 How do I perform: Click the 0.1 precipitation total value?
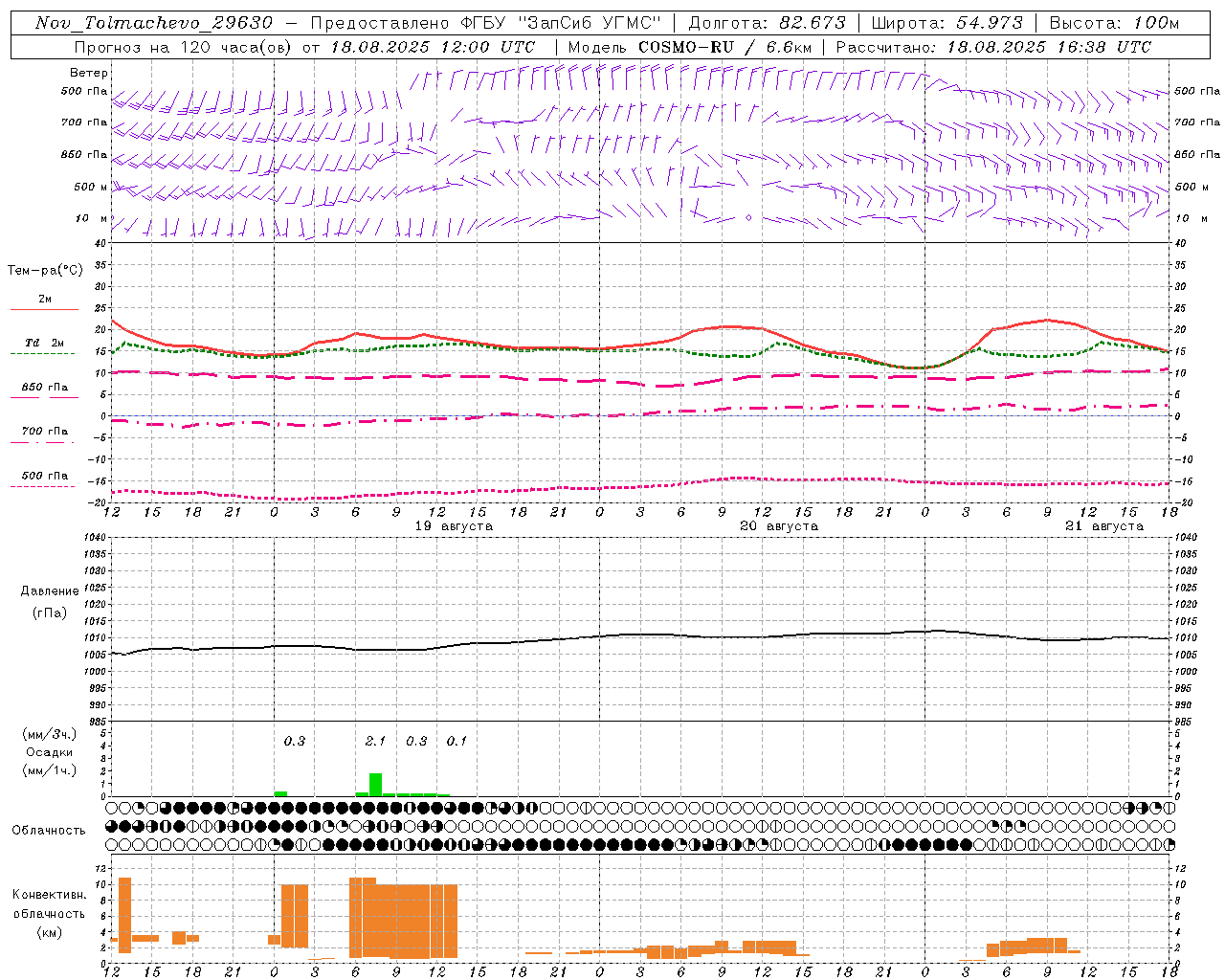(x=457, y=741)
